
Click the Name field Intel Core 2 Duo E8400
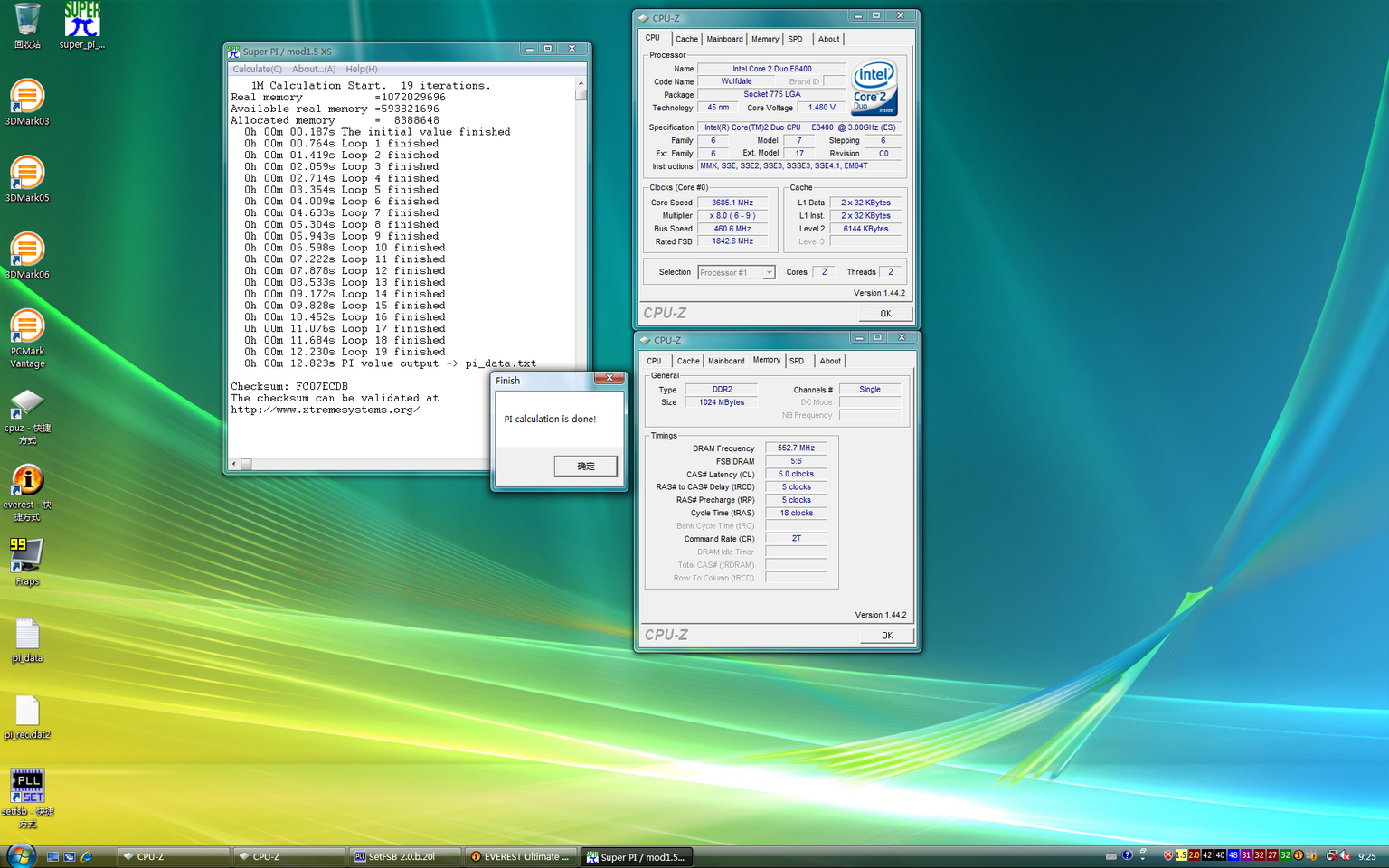coord(772,69)
